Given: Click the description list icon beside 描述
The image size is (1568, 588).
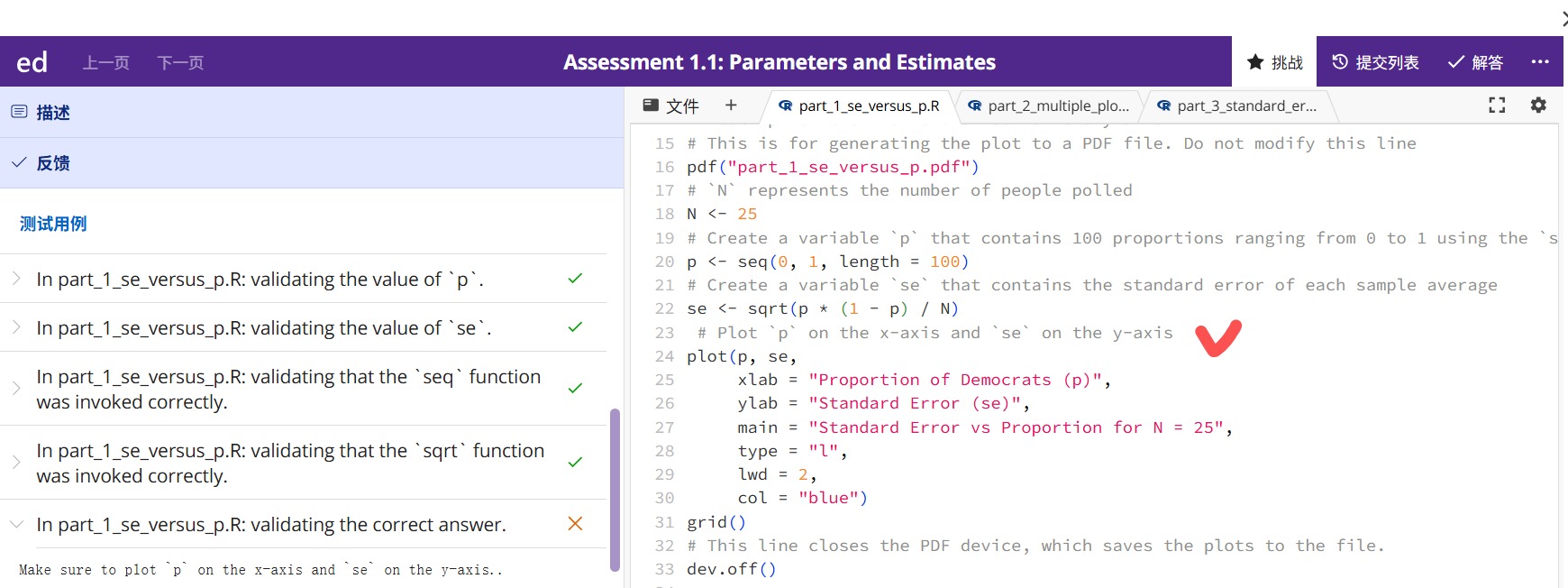Looking at the screenshot, I should tap(19, 112).
